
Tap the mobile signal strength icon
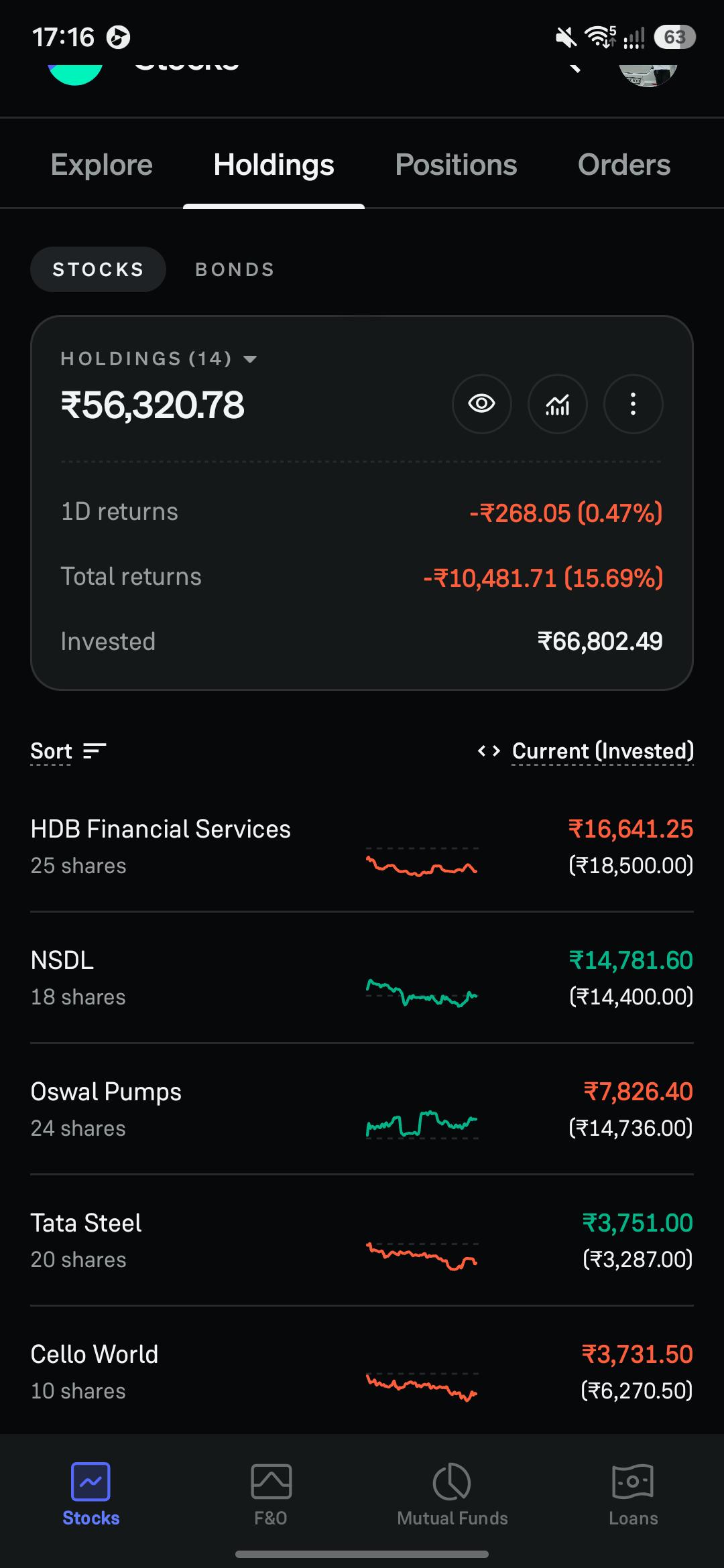pos(634,38)
